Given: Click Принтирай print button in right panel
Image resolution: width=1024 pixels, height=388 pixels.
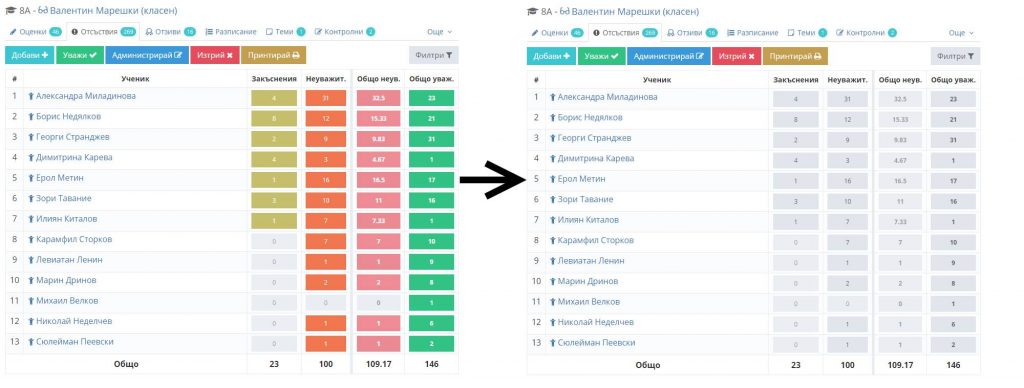Looking at the screenshot, I should tap(795, 56).
